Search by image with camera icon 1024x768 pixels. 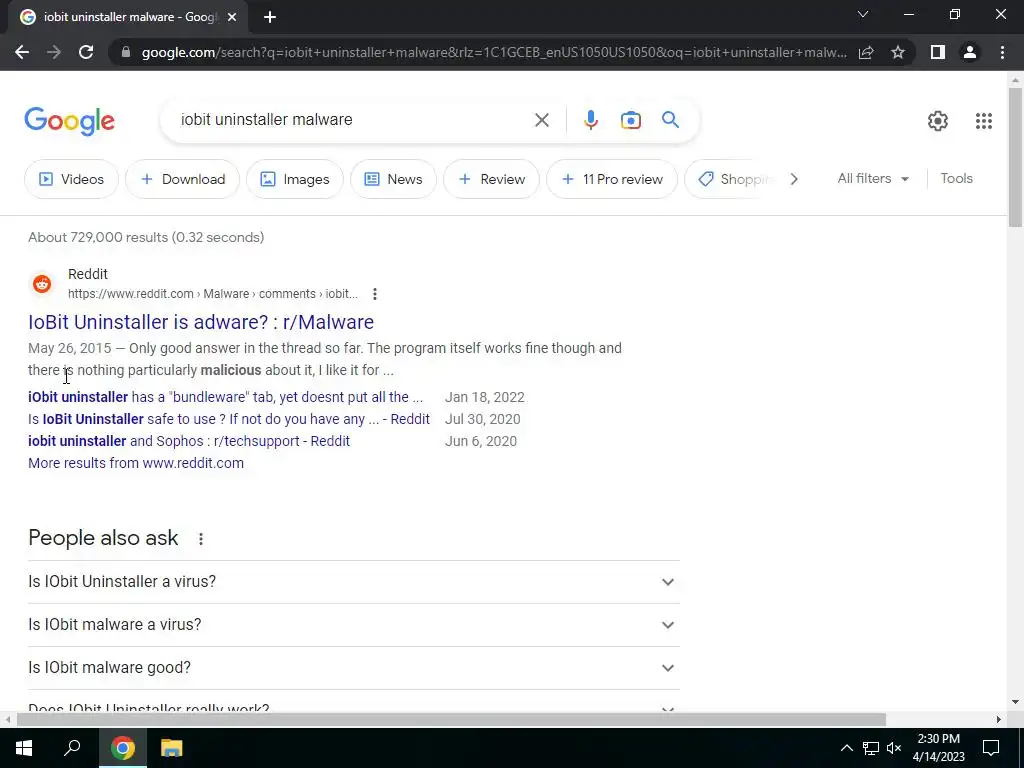pos(630,120)
